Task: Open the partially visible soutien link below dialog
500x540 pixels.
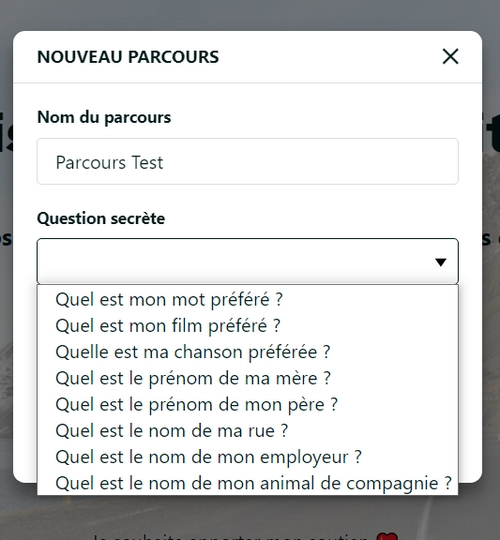Action: (231, 537)
